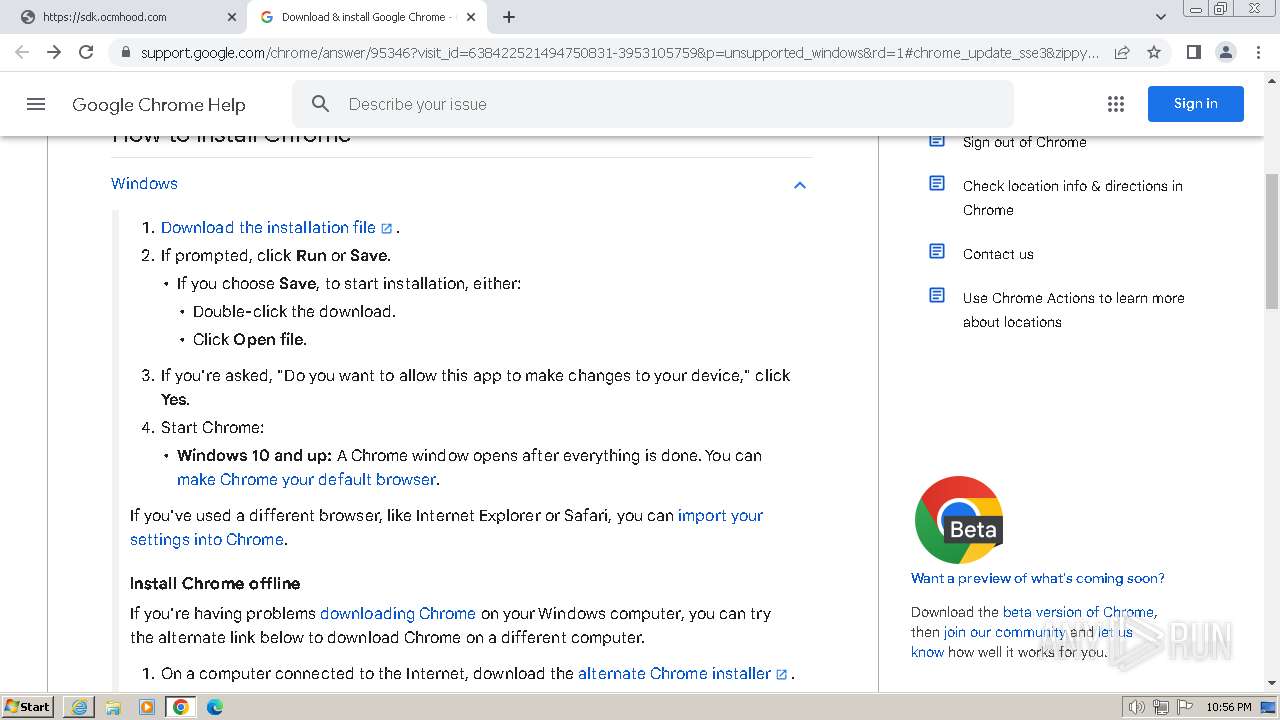The image size is (1280, 720).
Task: Collapse the Windows section chevron
Action: coord(800,185)
